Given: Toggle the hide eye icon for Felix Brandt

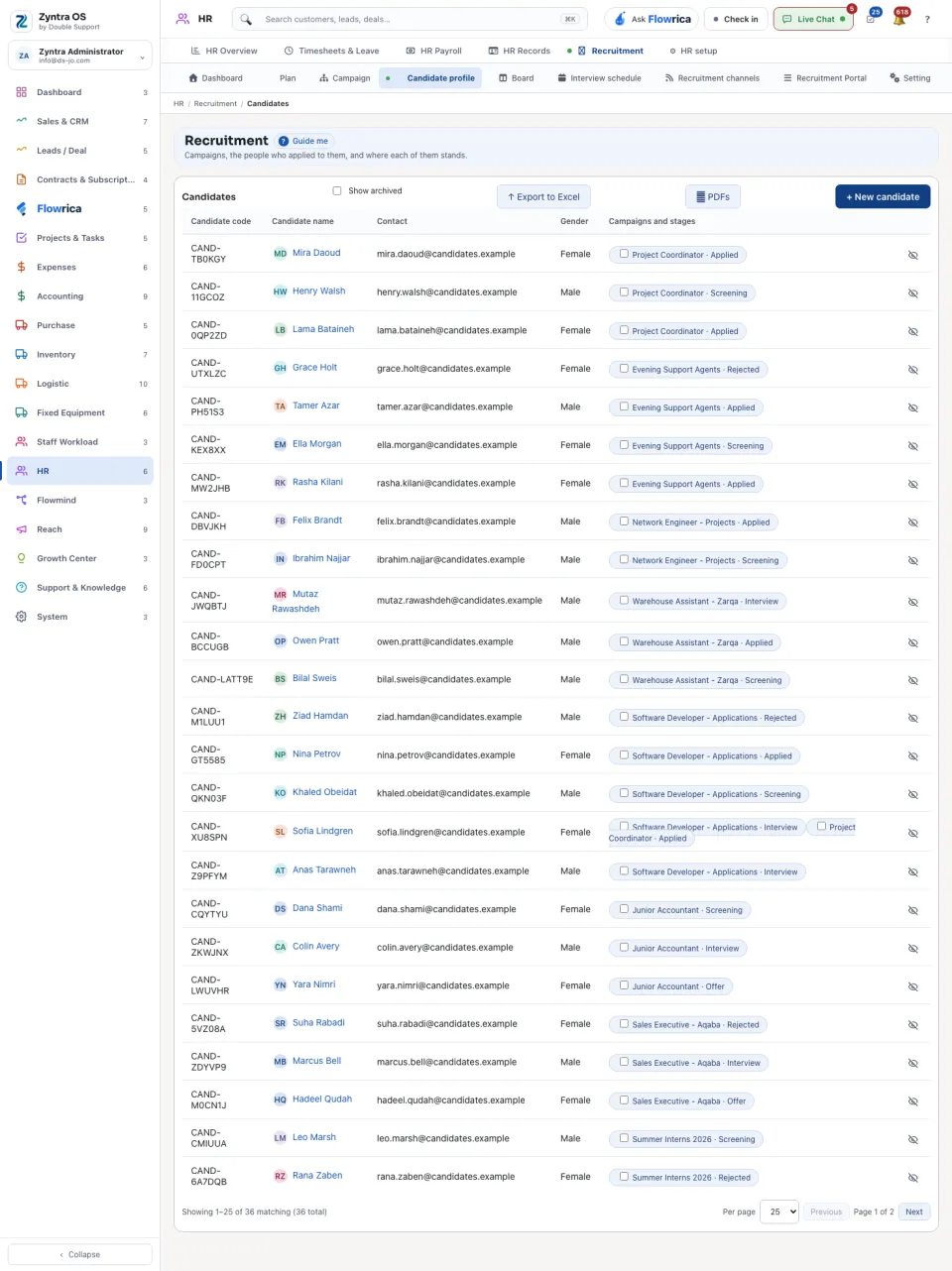Looking at the screenshot, I should tap(913, 522).
